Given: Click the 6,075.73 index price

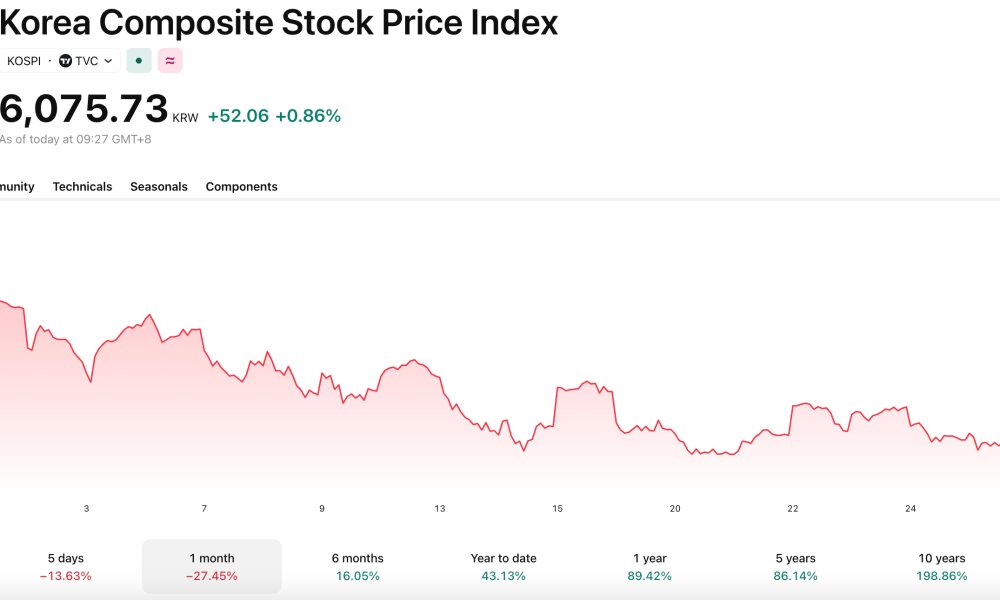Looking at the screenshot, I should pos(84,108).
